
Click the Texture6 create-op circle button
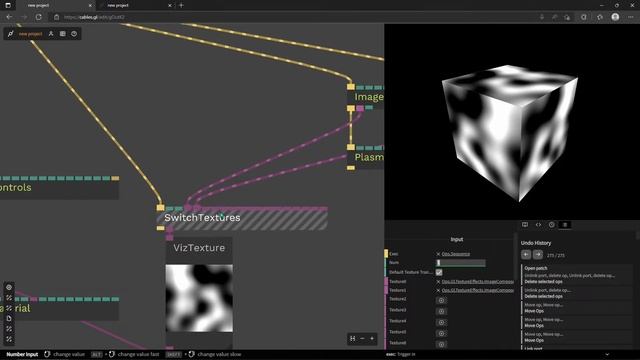(x=441, y=344)
